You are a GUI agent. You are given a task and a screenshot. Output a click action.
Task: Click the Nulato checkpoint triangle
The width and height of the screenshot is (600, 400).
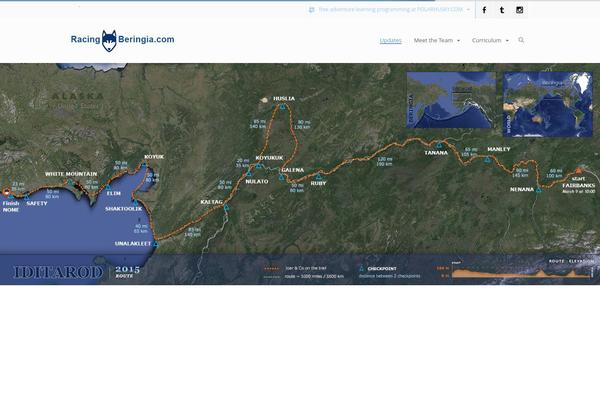click(249, 173)
